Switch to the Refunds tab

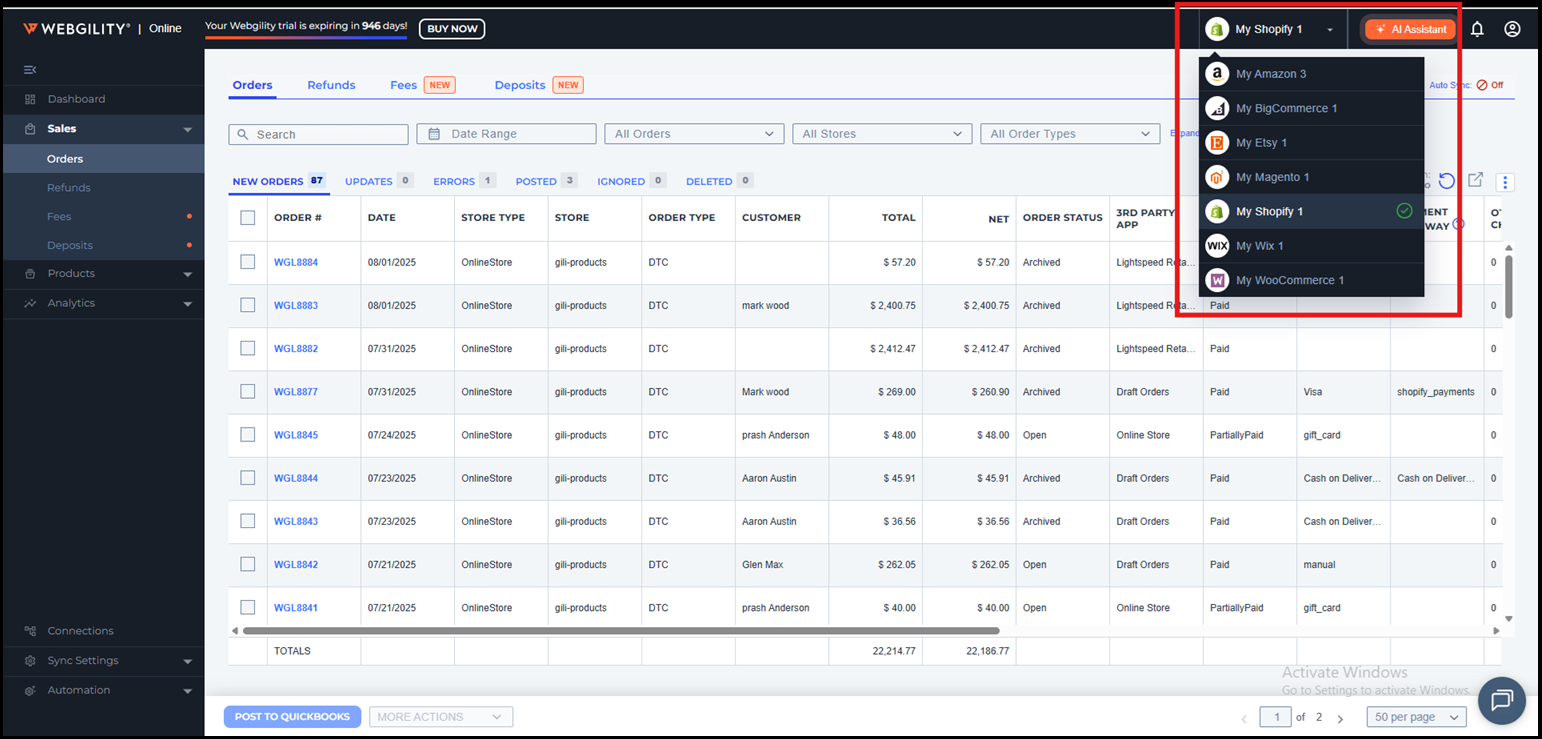click(331, 85)
